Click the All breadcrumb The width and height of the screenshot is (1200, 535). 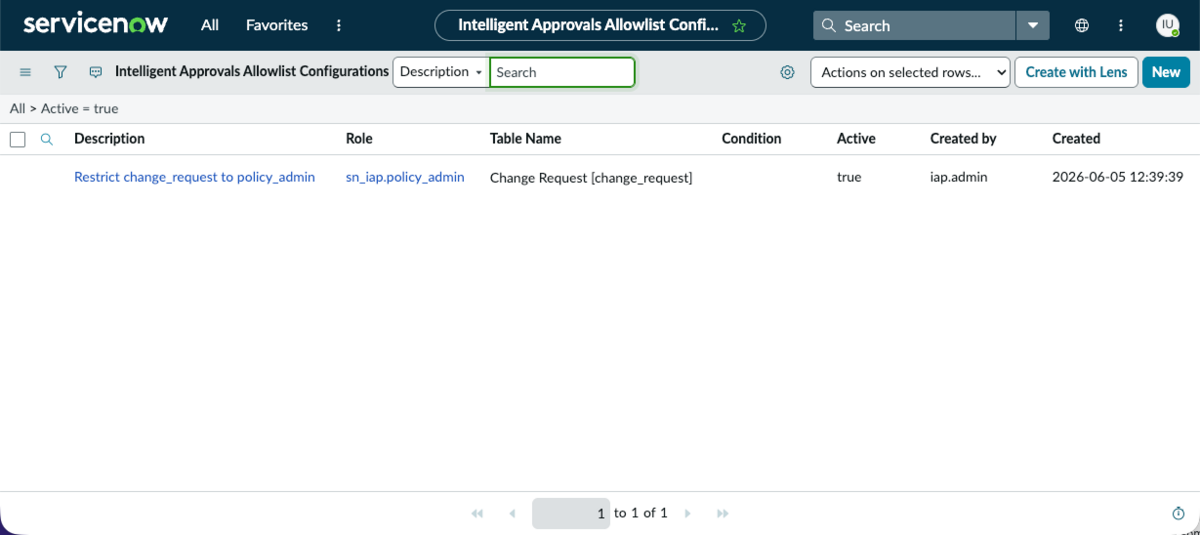click(17, 108)
